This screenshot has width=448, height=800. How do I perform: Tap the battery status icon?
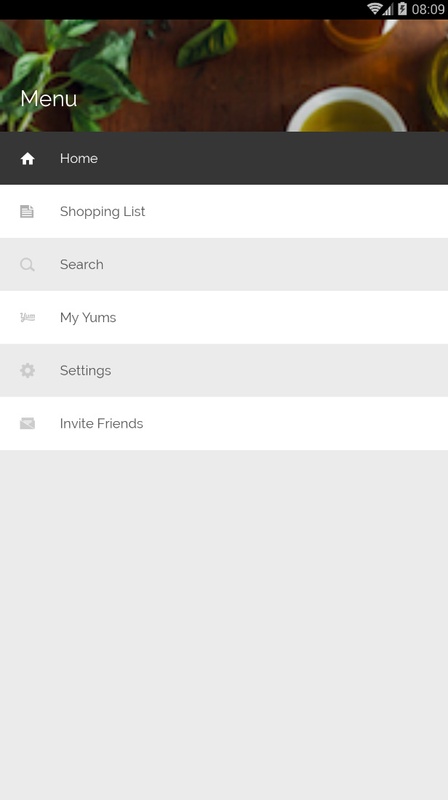point(402,9)
